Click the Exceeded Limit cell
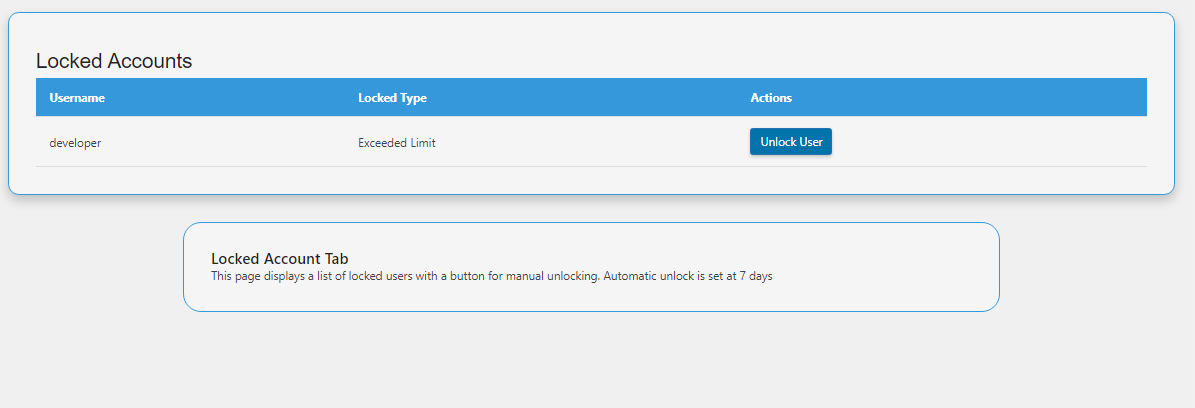The height and width of the screenshot is (408, 1195). (397, 143)
